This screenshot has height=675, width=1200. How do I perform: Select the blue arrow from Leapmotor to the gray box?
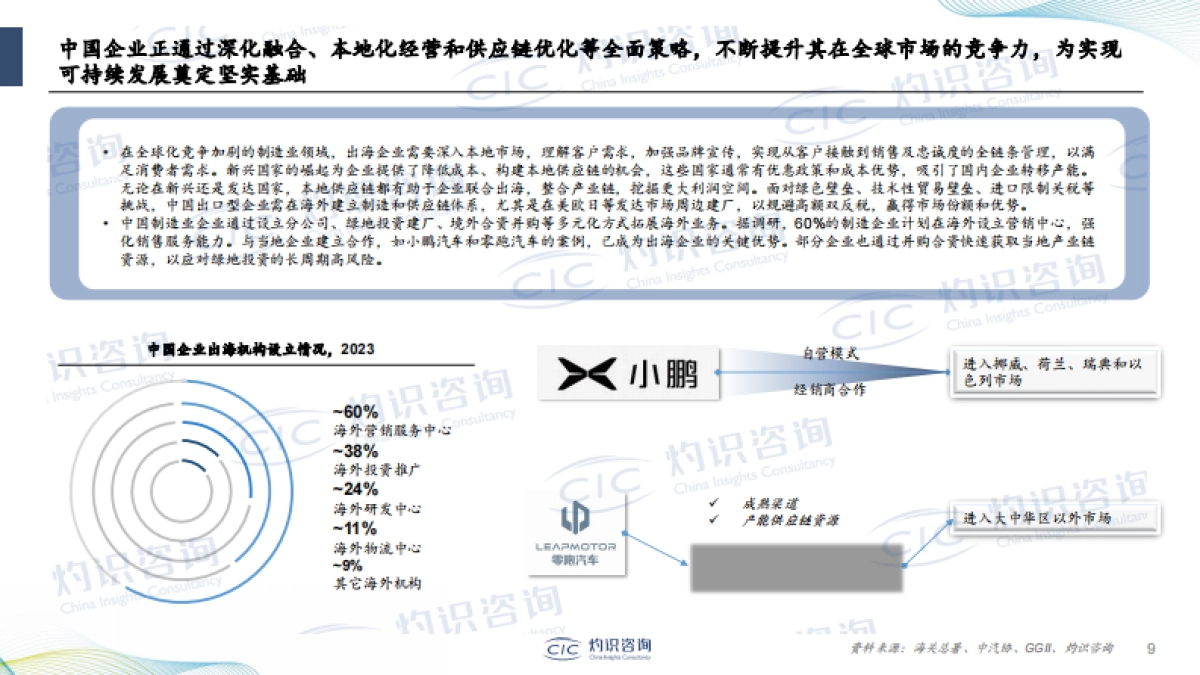[657, 550]
